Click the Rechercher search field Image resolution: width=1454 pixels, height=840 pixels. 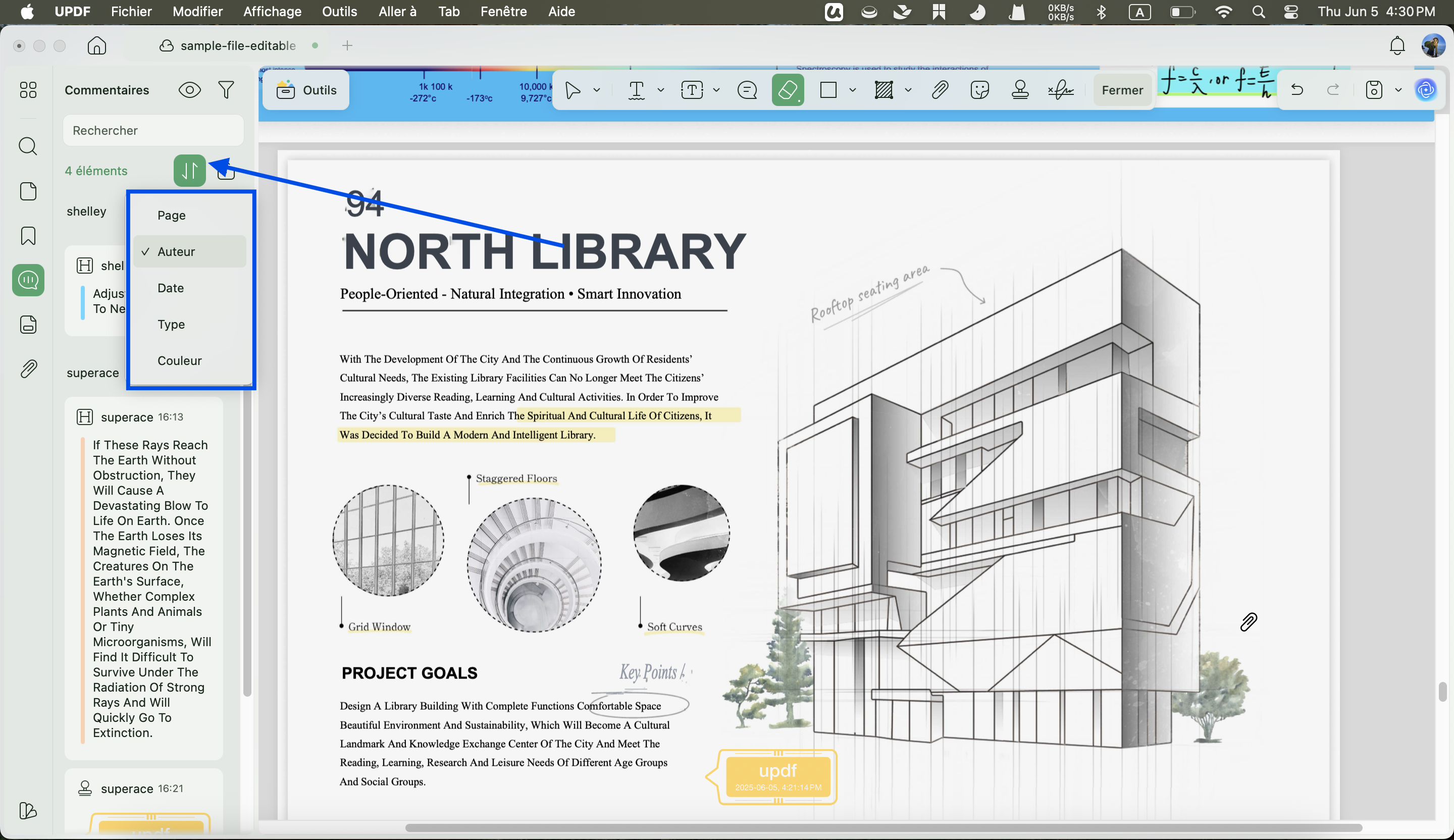(153, 130)
